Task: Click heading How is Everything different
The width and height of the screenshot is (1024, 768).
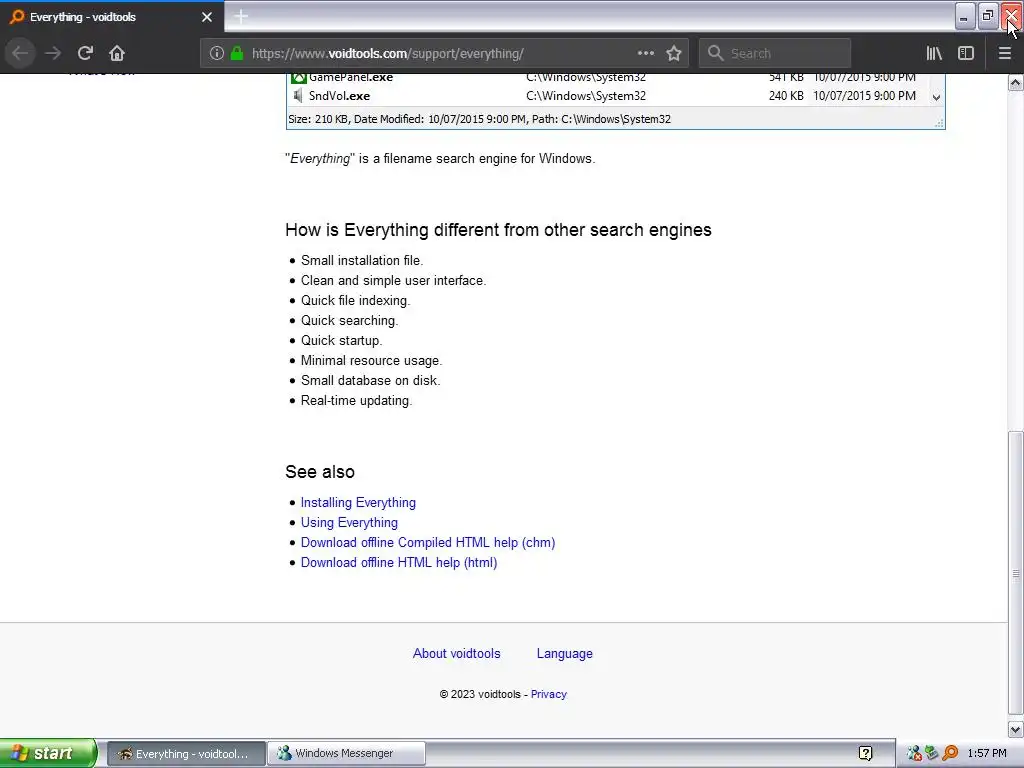Action: (498, 230)
